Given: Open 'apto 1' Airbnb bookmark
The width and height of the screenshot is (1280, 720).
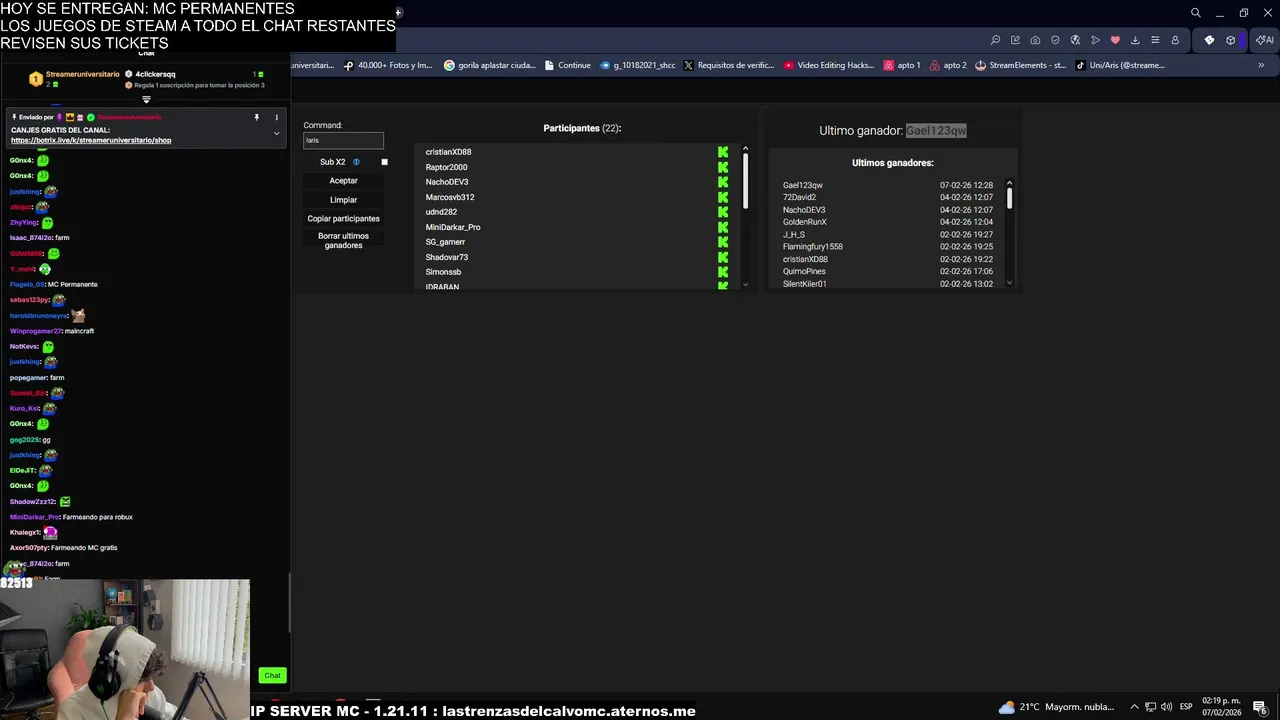Looking at the screenshot, I should pyautogui.click(x=902, y=65).
